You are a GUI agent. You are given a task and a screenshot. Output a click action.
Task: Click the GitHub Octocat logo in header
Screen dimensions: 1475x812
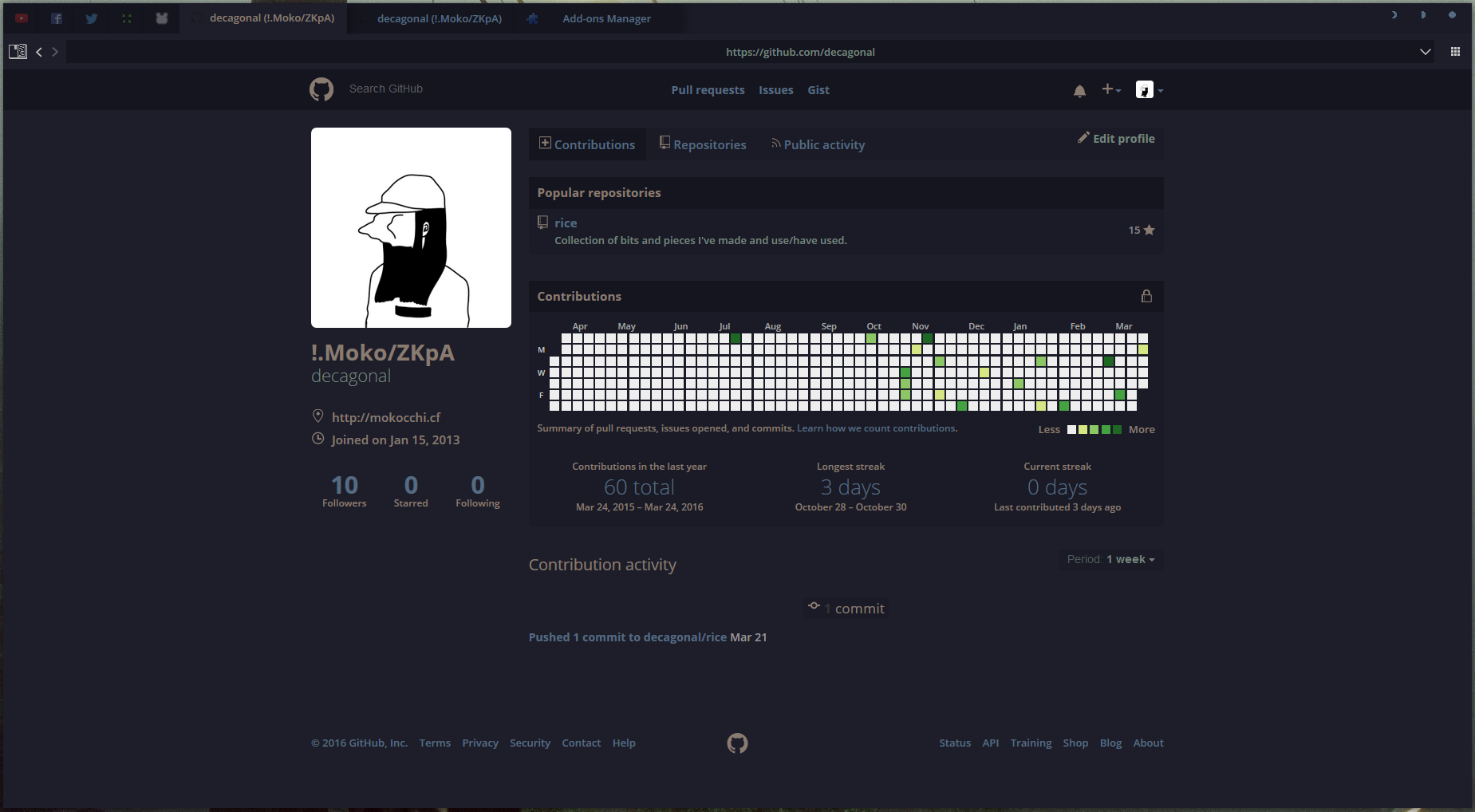click(321, 89)
